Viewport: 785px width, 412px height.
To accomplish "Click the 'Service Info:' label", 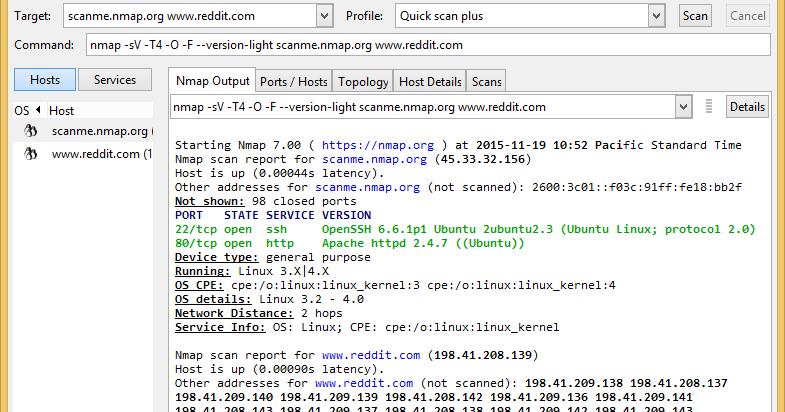I will pos(220,327).
